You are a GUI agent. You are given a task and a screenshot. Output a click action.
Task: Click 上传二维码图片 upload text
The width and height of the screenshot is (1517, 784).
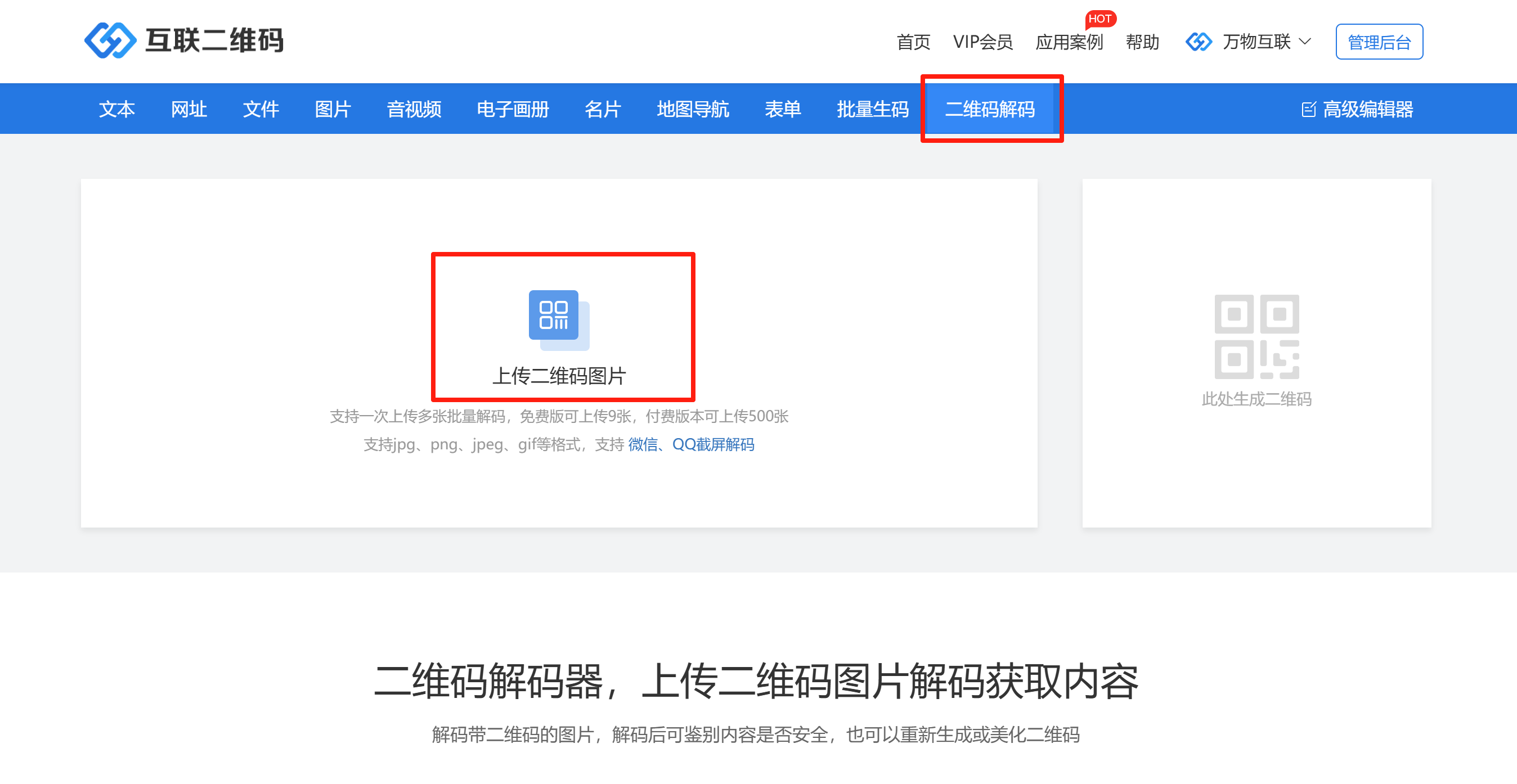pos(559,376)
